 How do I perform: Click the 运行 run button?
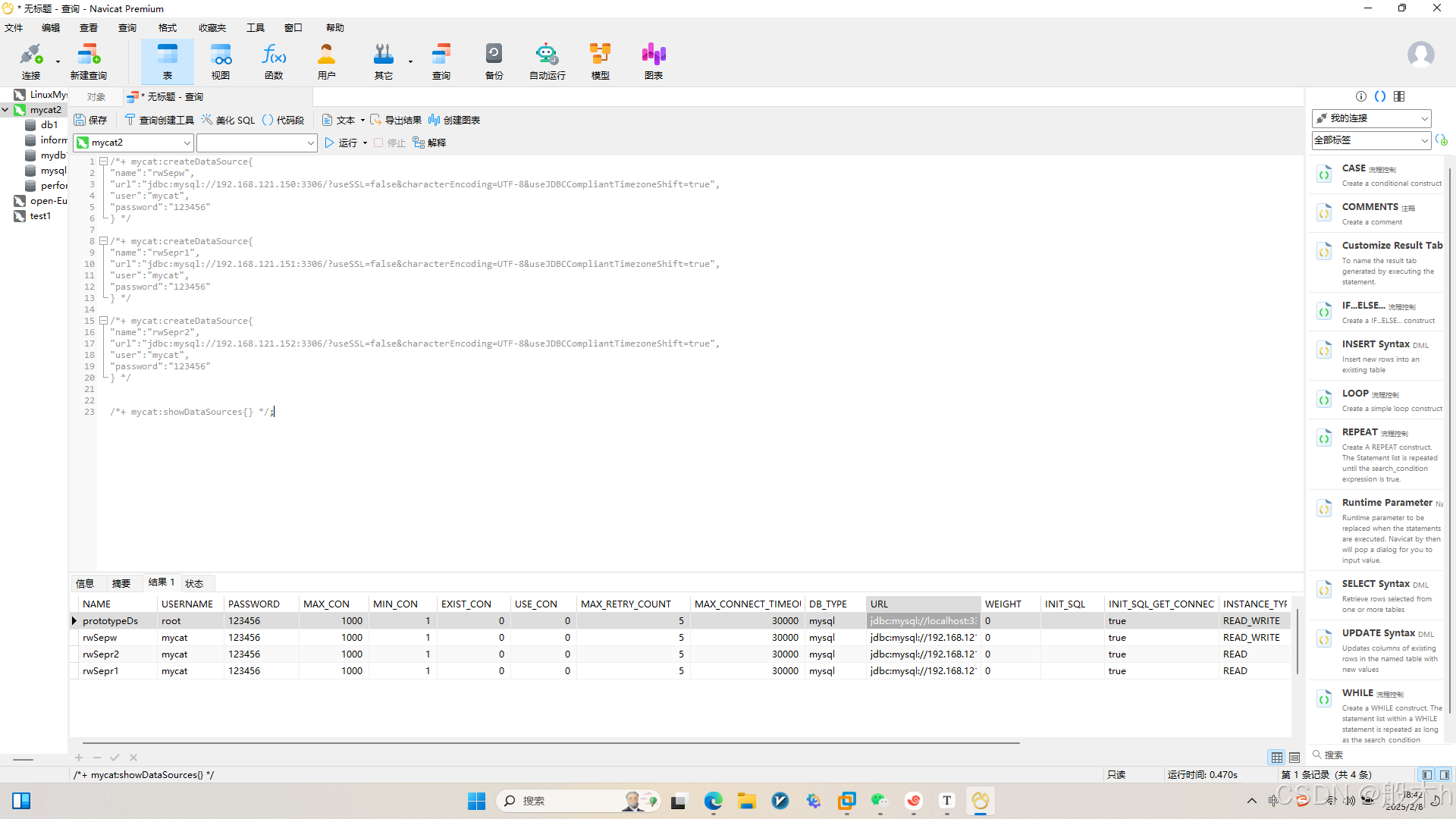point(341,143)
